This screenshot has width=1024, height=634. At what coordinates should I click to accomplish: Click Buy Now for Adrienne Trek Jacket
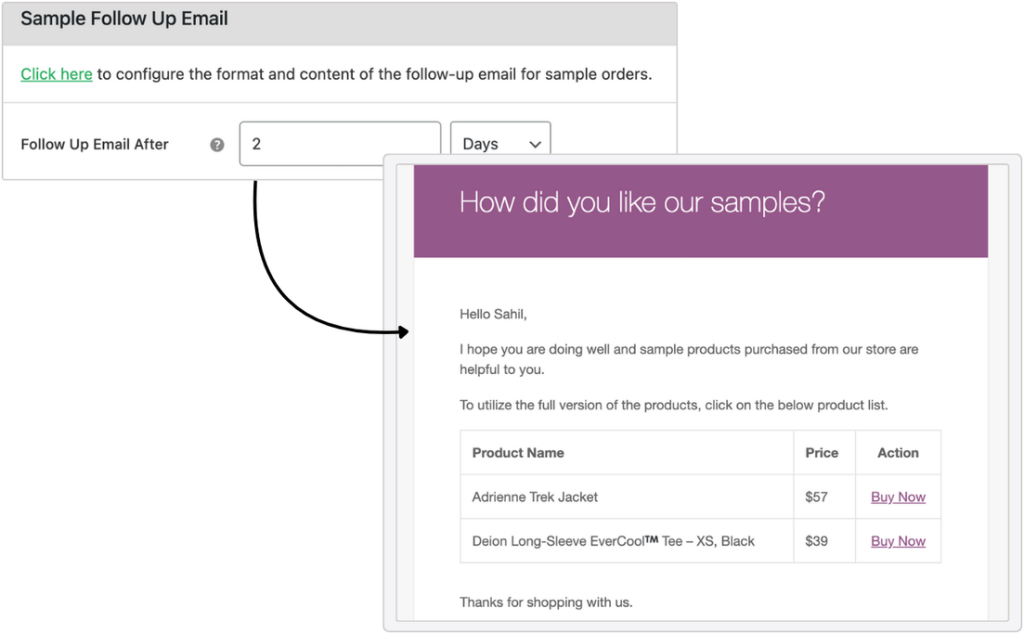tap(898, 497)
